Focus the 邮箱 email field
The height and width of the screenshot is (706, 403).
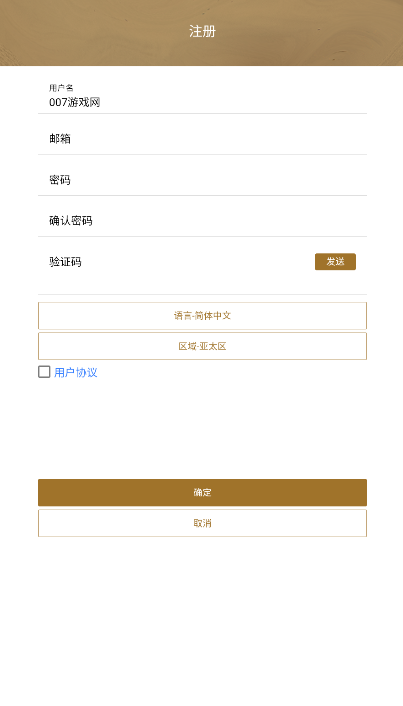pyautogui.click(x=202, y=139)
